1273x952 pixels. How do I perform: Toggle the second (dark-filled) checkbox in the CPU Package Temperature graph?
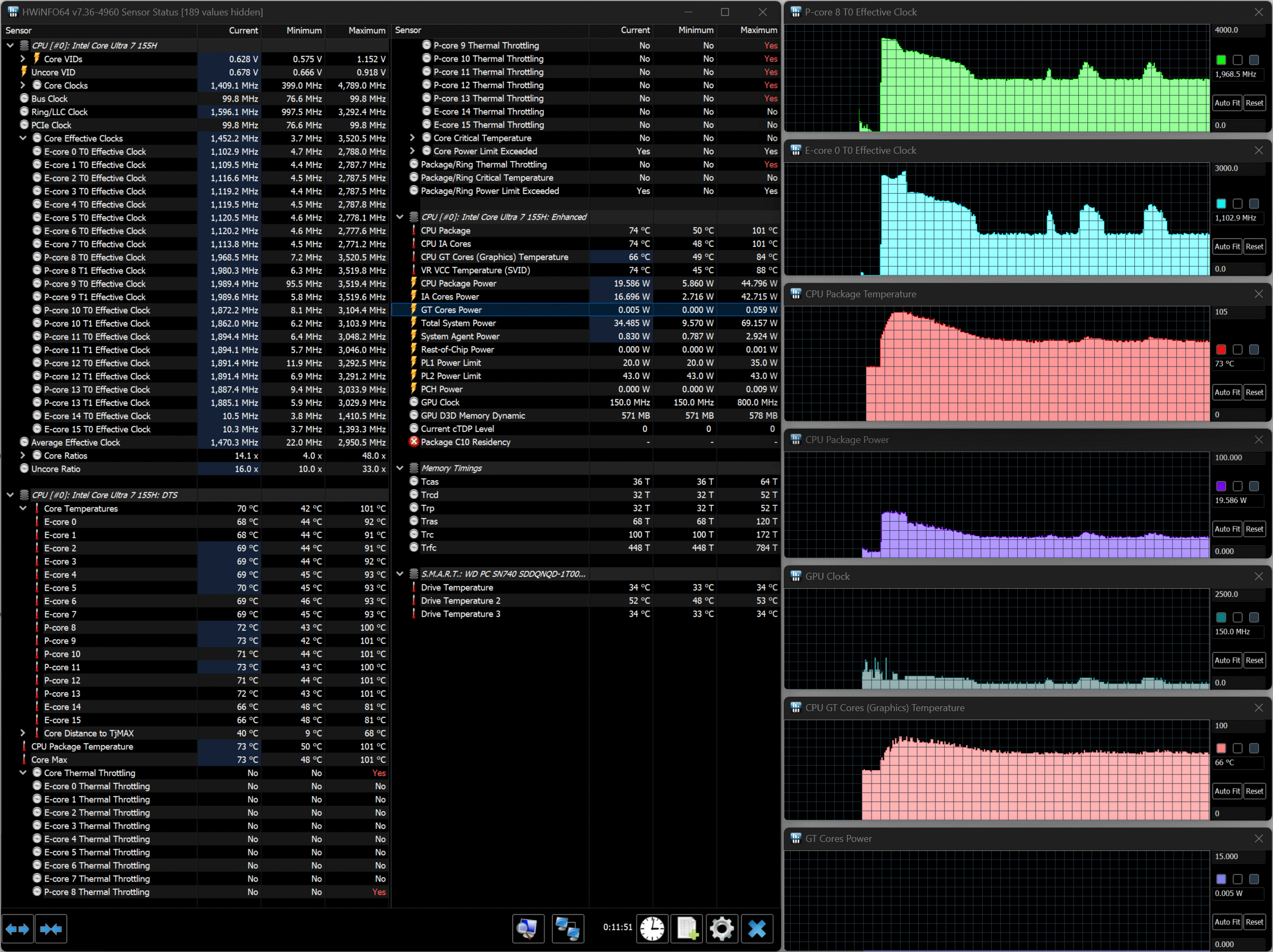coord(1253,349)
